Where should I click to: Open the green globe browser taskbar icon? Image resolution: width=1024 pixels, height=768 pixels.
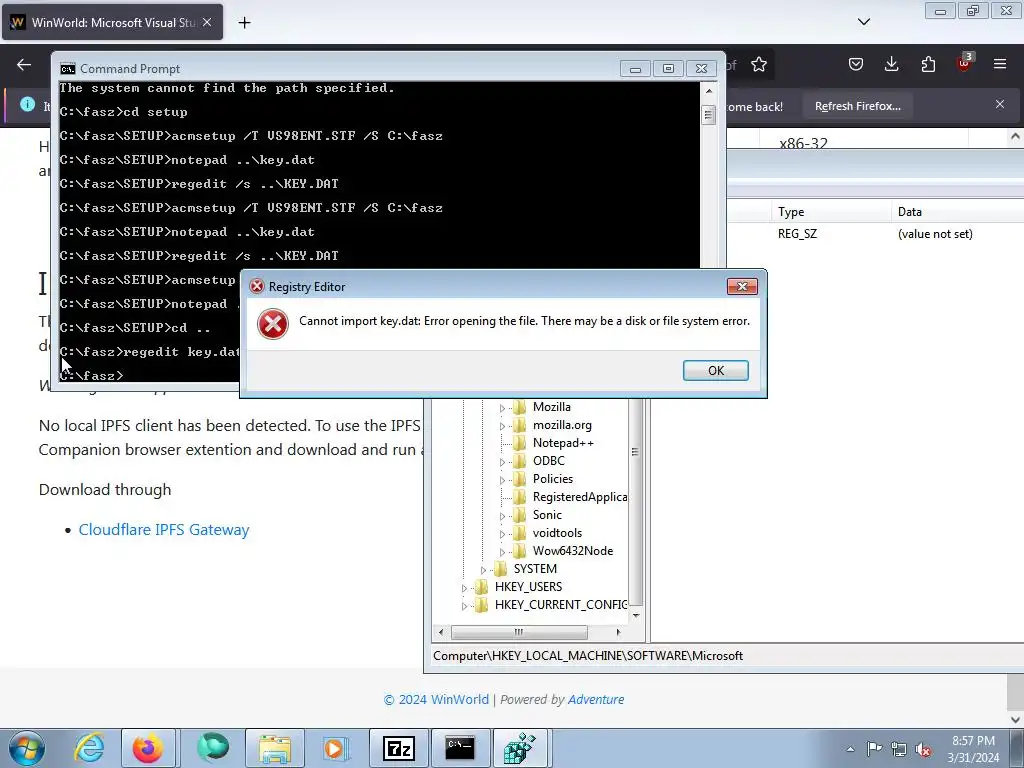213,748
